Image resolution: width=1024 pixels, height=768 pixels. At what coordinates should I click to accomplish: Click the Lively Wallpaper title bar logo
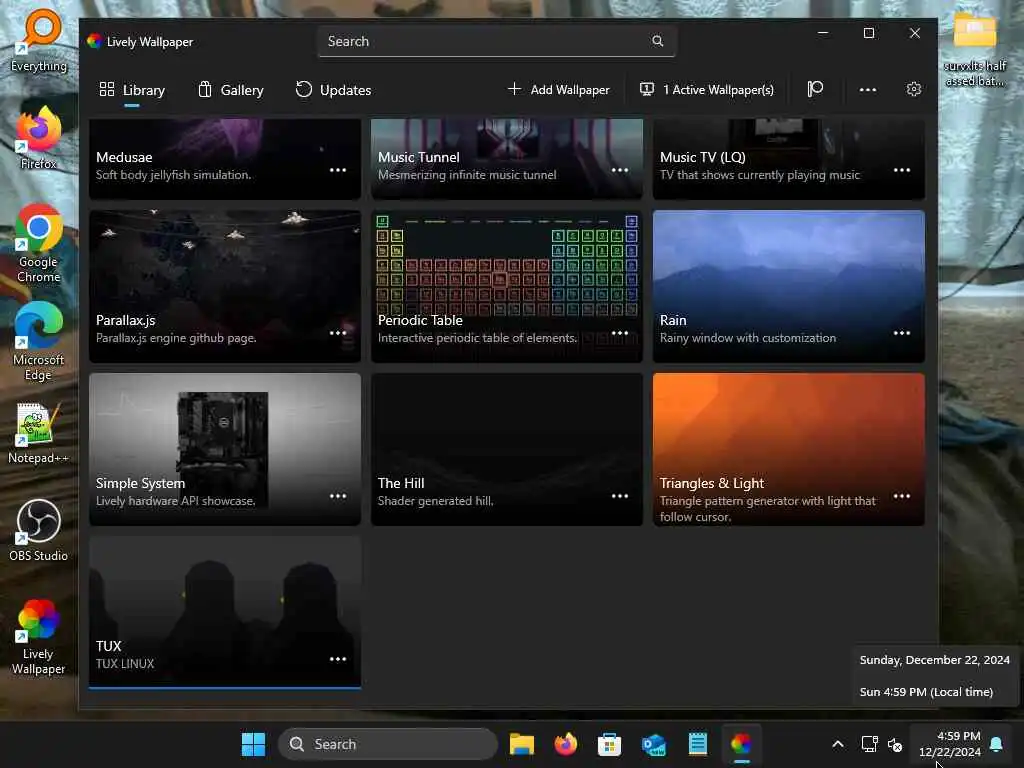[x=95, y=41]
